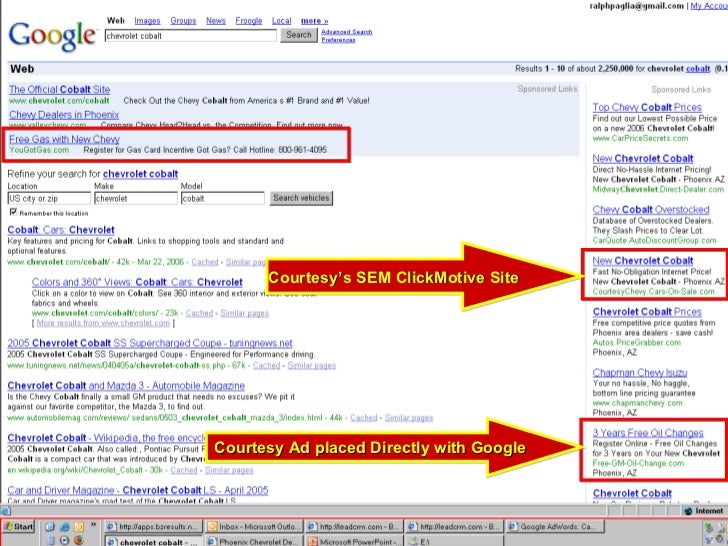Open the Free Gas with New Chevy ad

64,139
